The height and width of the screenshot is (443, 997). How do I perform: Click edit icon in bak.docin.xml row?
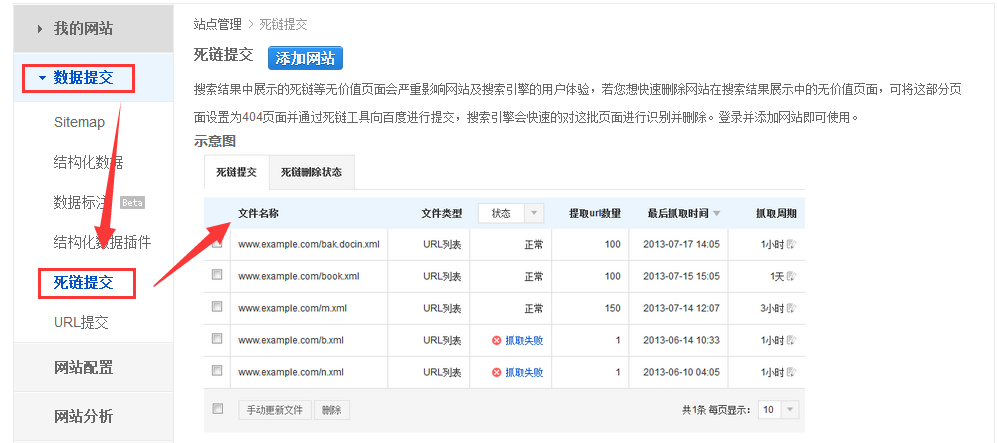(x=791, y=244)
